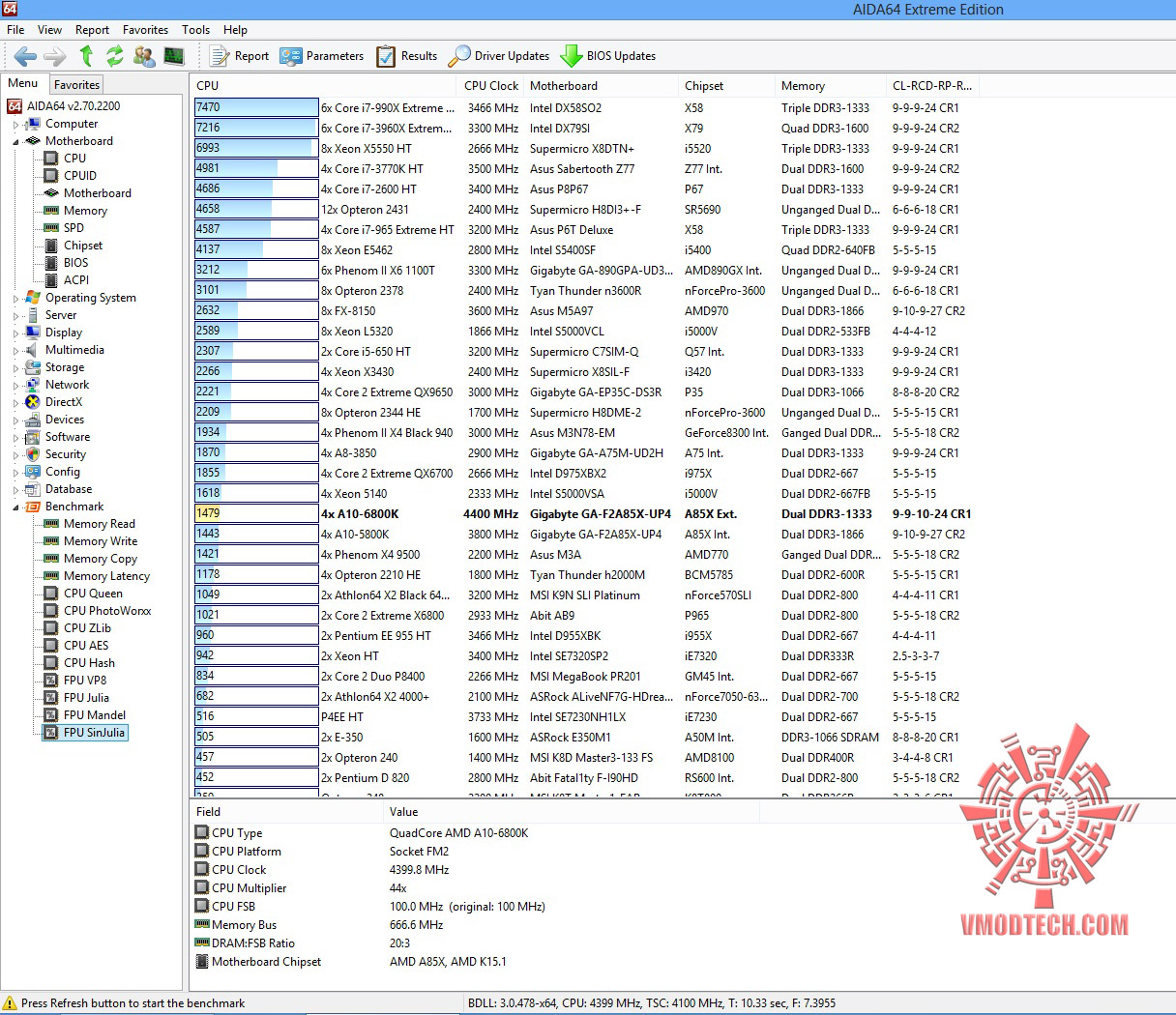Screen dimensions: 1176x1015
Task: Check for Driver Updates
Action: pos(499,56)
